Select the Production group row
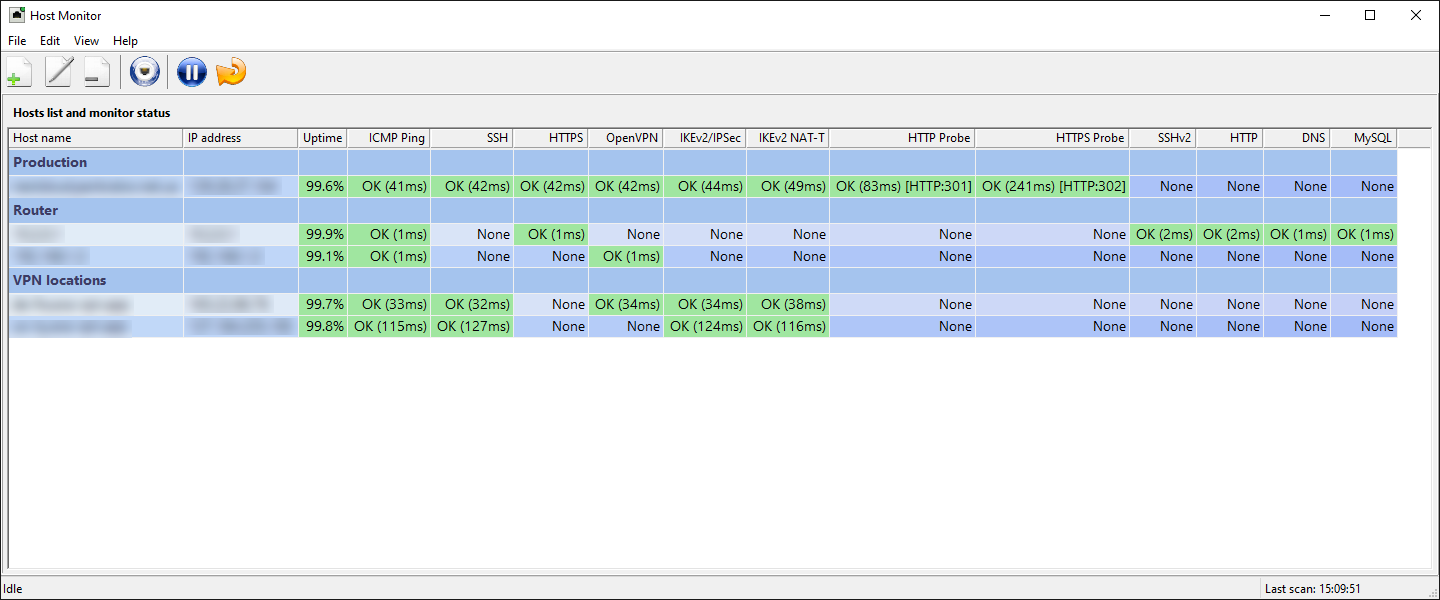The width and height of the screenshot is (1440, 600). point(703,162)
